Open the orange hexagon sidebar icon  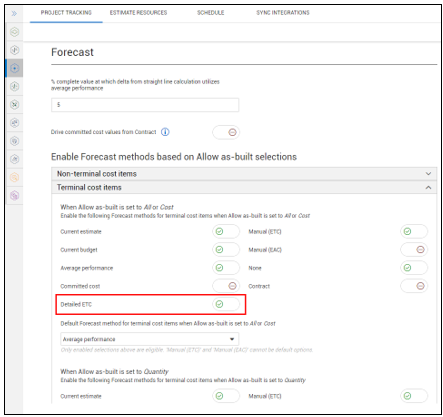(15, 177)
